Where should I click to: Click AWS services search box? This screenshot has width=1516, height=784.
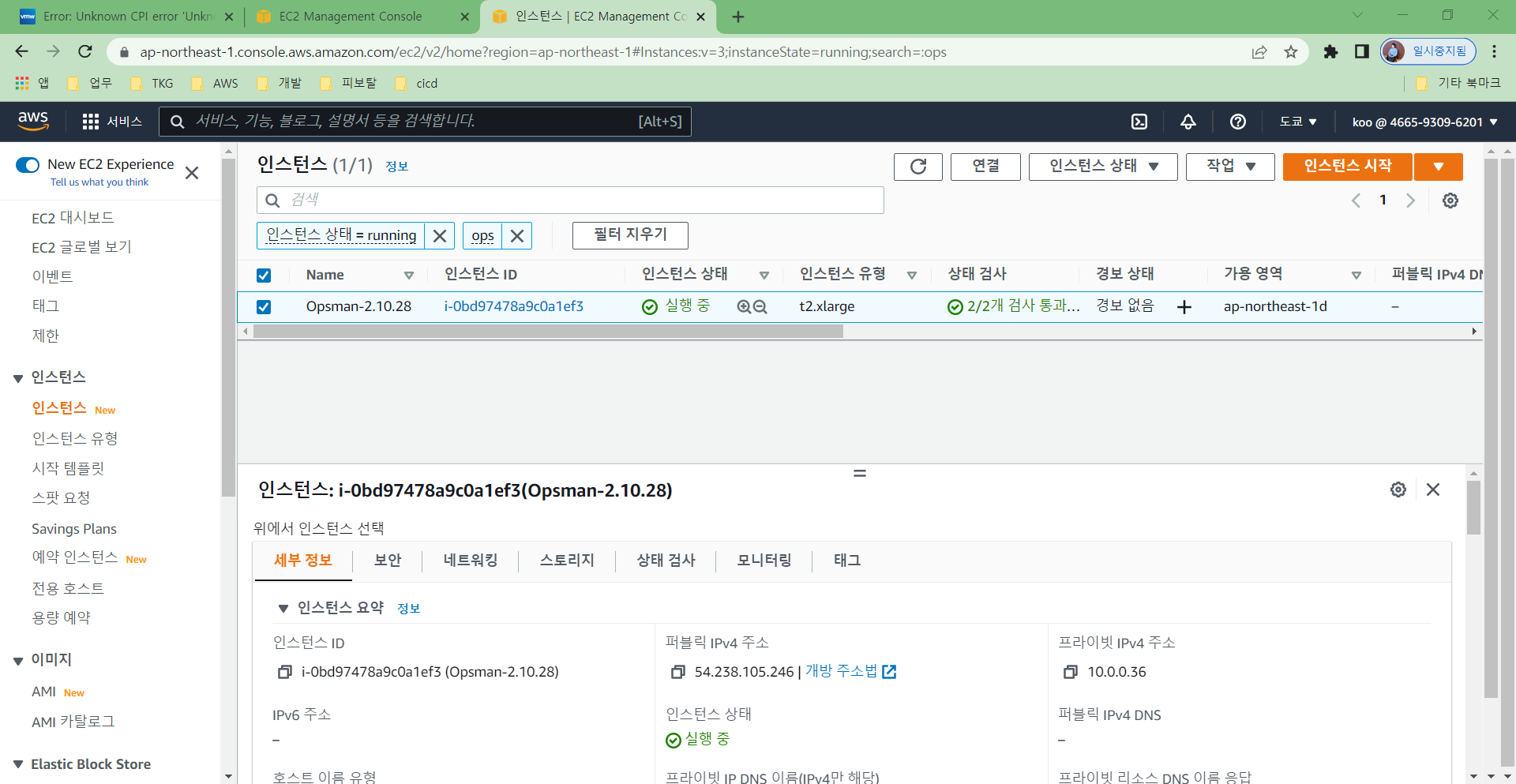click(425, 122)
